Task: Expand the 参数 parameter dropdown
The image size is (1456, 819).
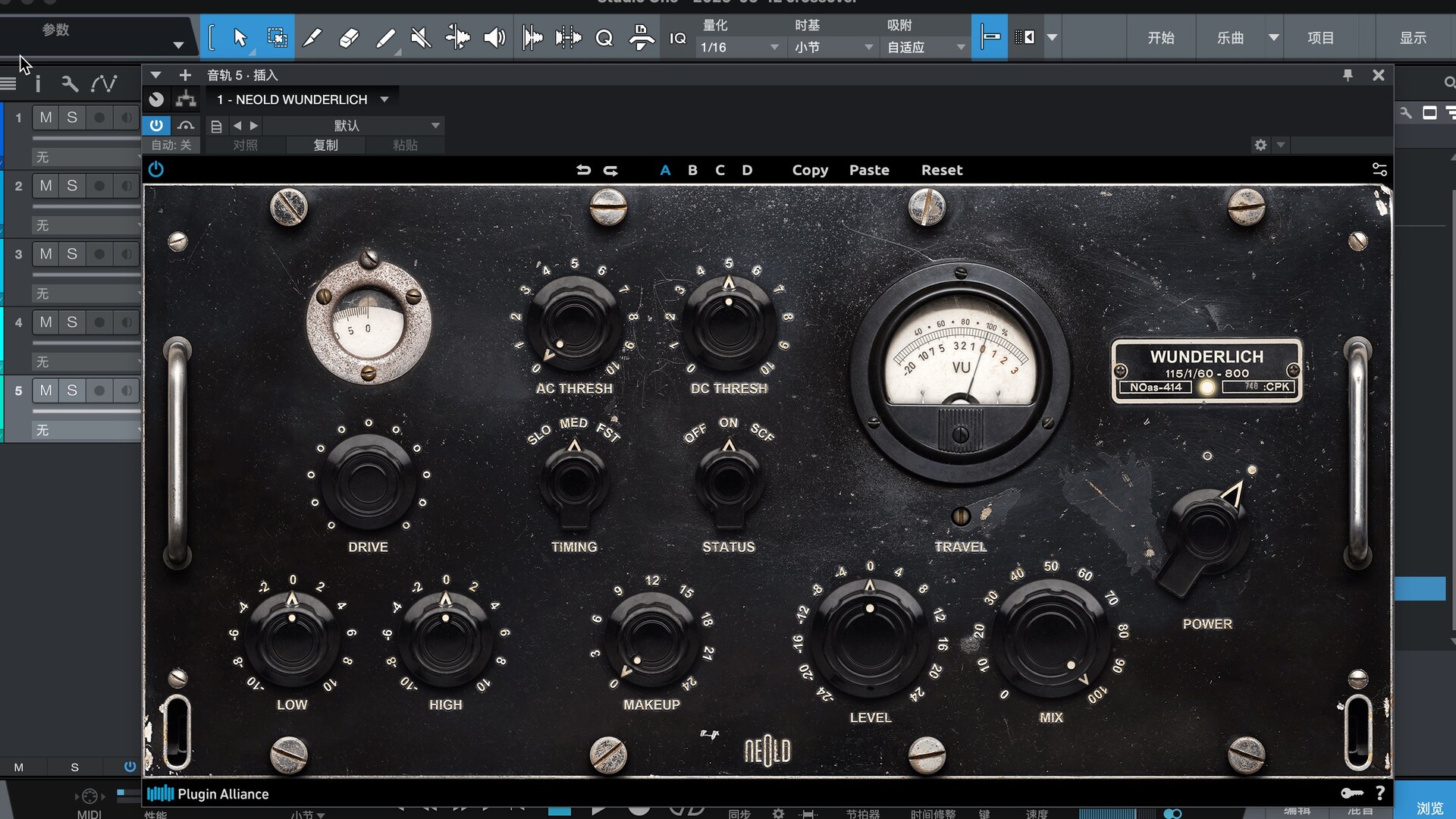Action: (178, 45)
